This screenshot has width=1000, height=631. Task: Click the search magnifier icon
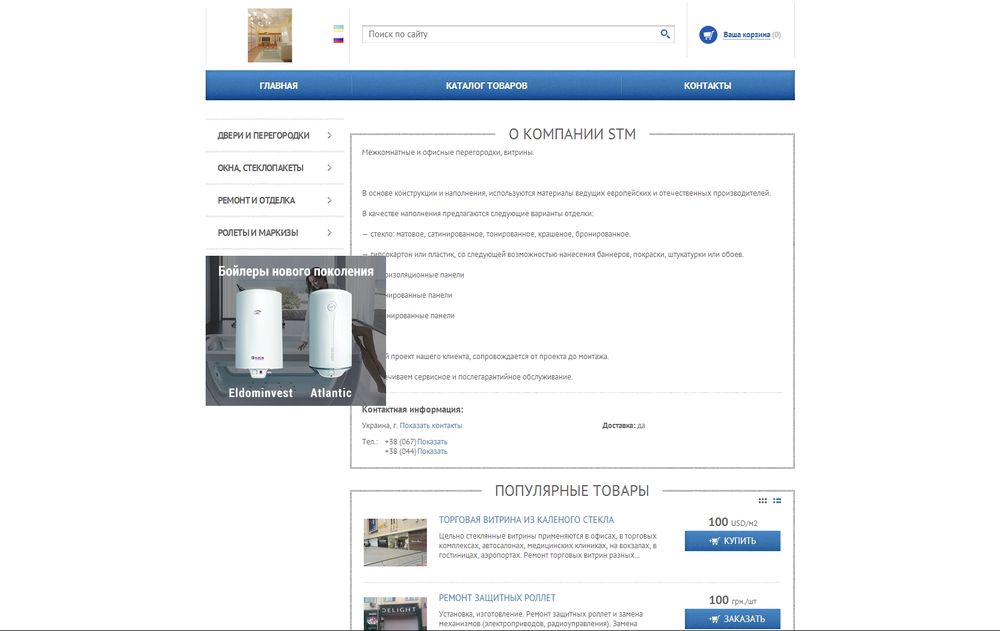click(x=665, y=34)
